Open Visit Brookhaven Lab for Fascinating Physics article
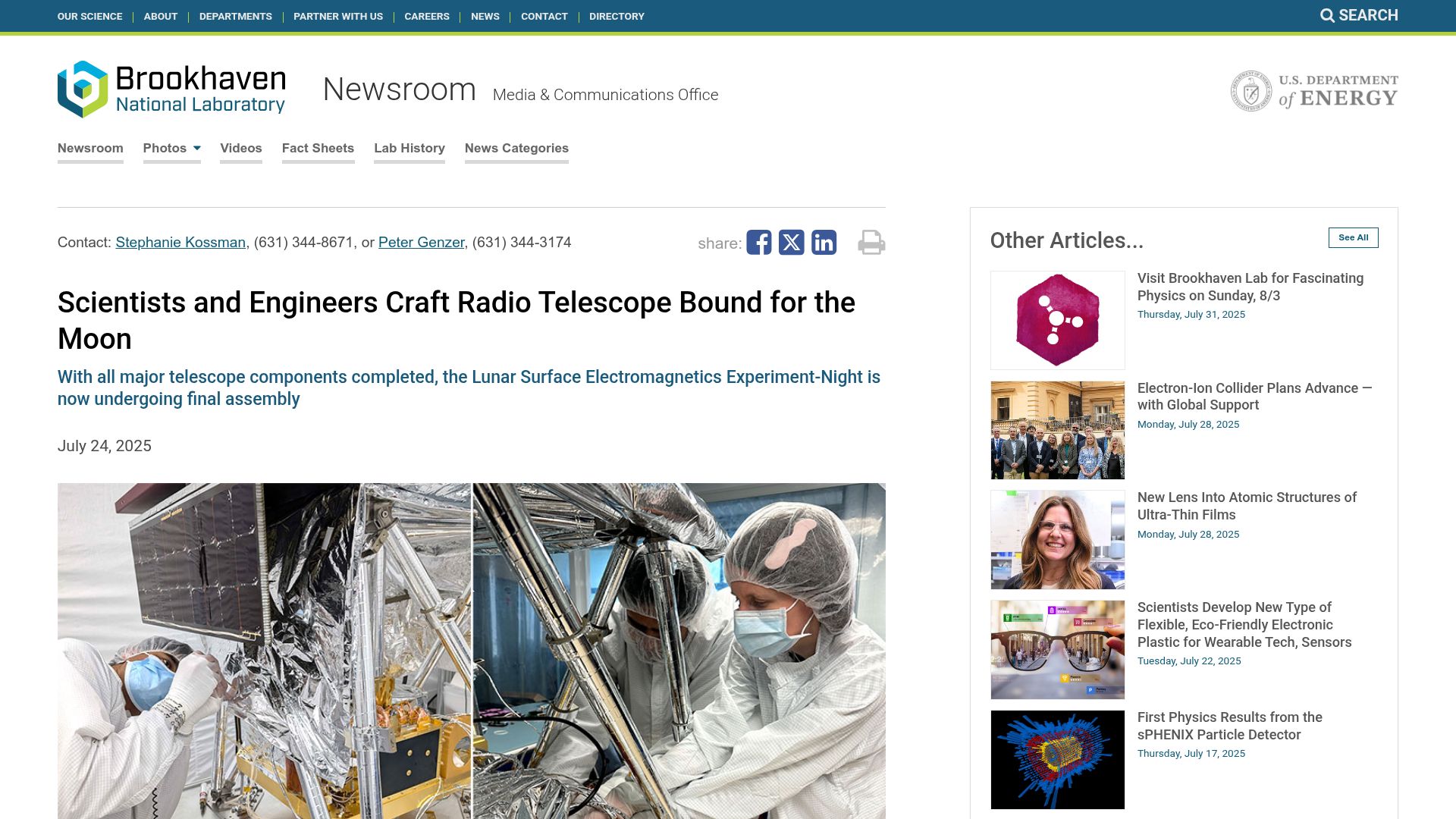The width and height of the screenshot is (1456, 819). [1250, 287]
